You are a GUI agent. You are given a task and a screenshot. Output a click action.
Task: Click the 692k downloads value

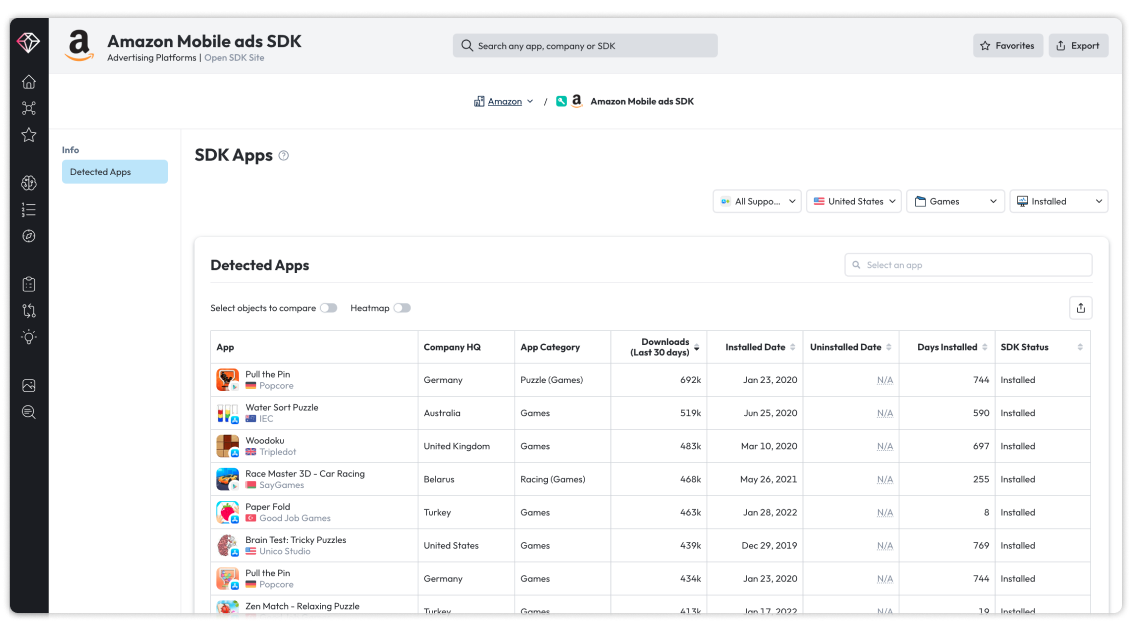tap(690, 380)
